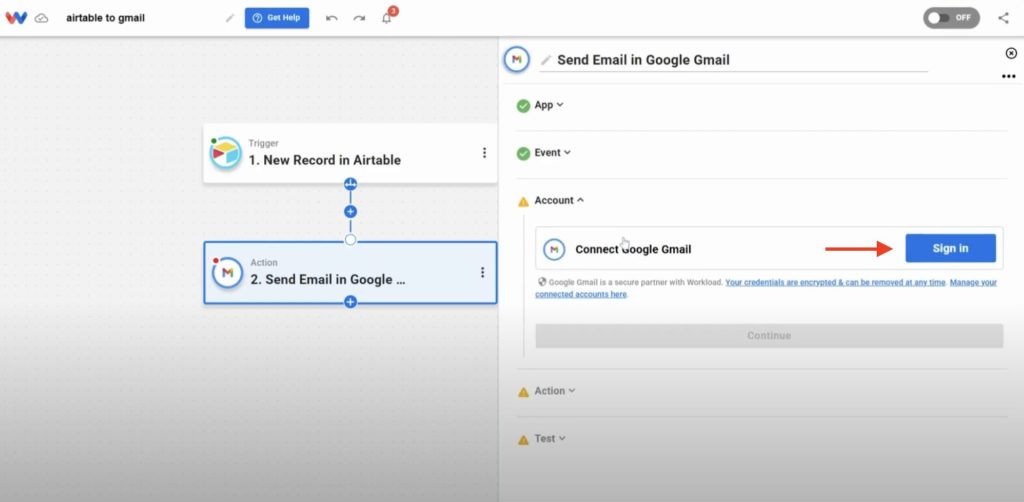Open the credentials are encrypted link
1024x502 pixels.
[835, 283]
